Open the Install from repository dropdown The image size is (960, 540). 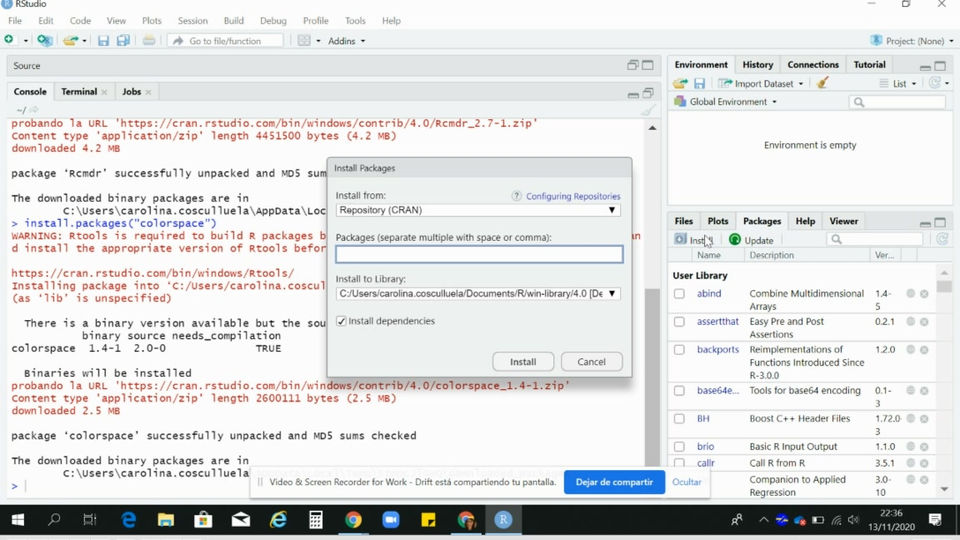click(478, 210)
